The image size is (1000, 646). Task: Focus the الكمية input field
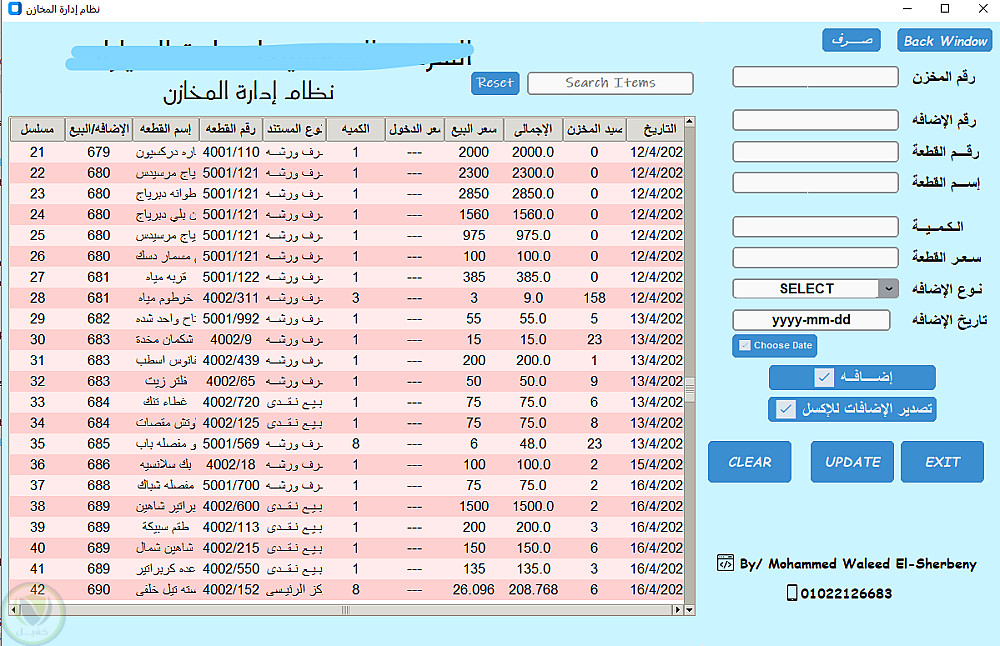click(x=816, y=226)
